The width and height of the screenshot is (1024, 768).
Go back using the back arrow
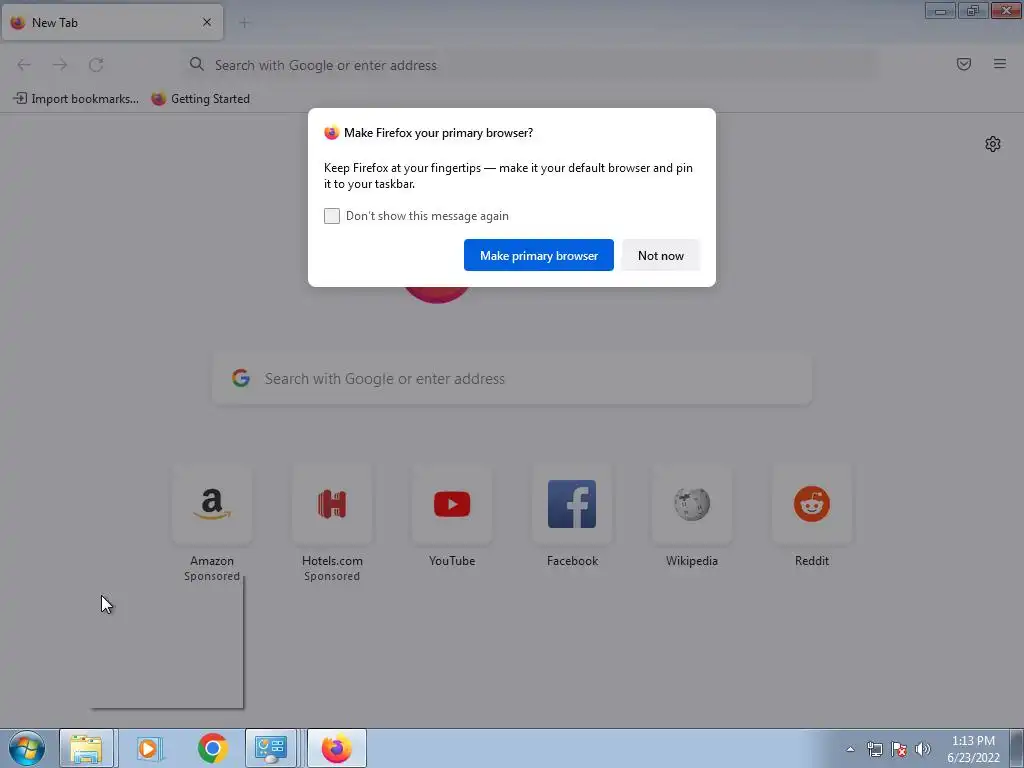24,65
